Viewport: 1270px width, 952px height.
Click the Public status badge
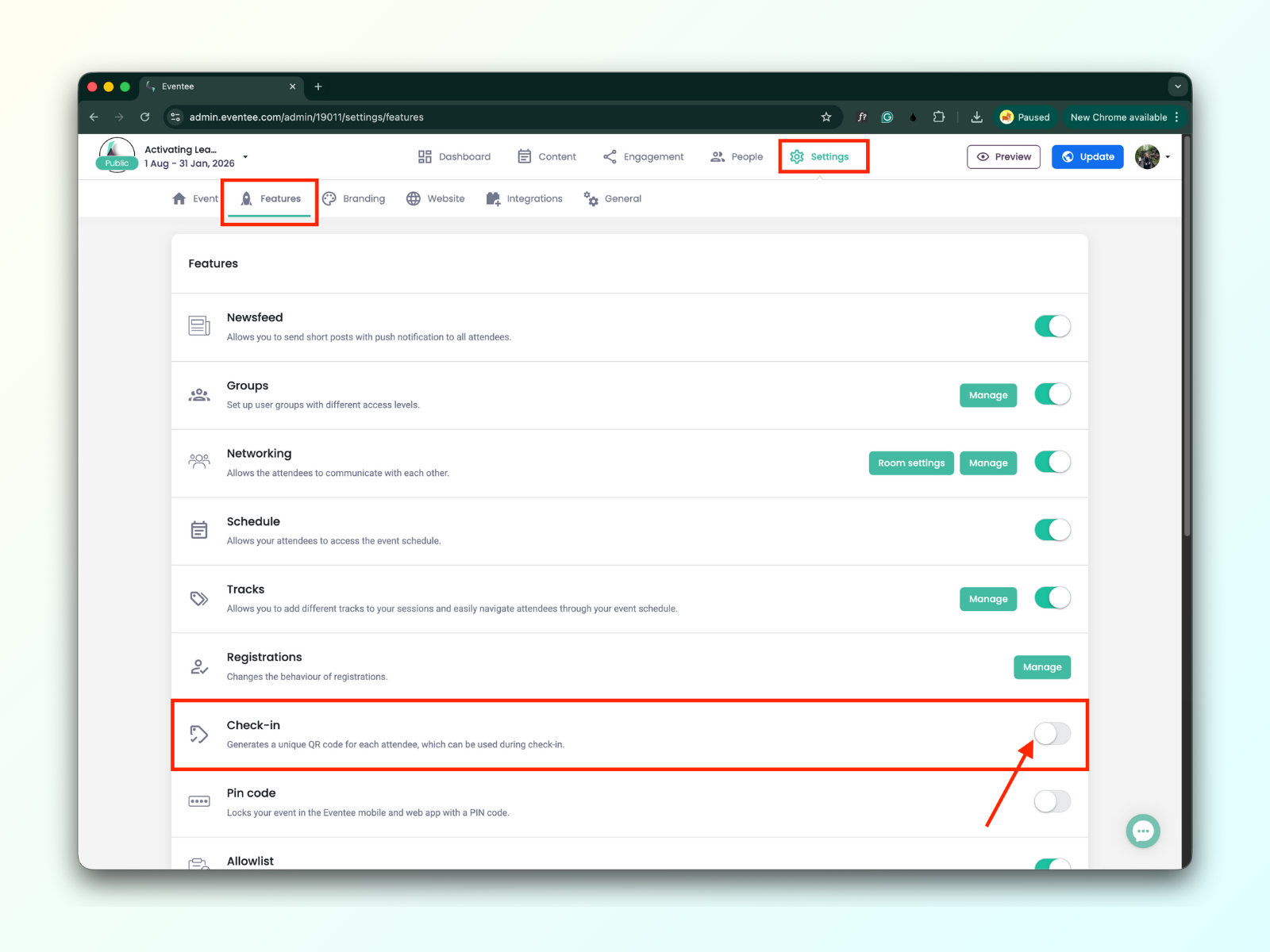(117, 163)
